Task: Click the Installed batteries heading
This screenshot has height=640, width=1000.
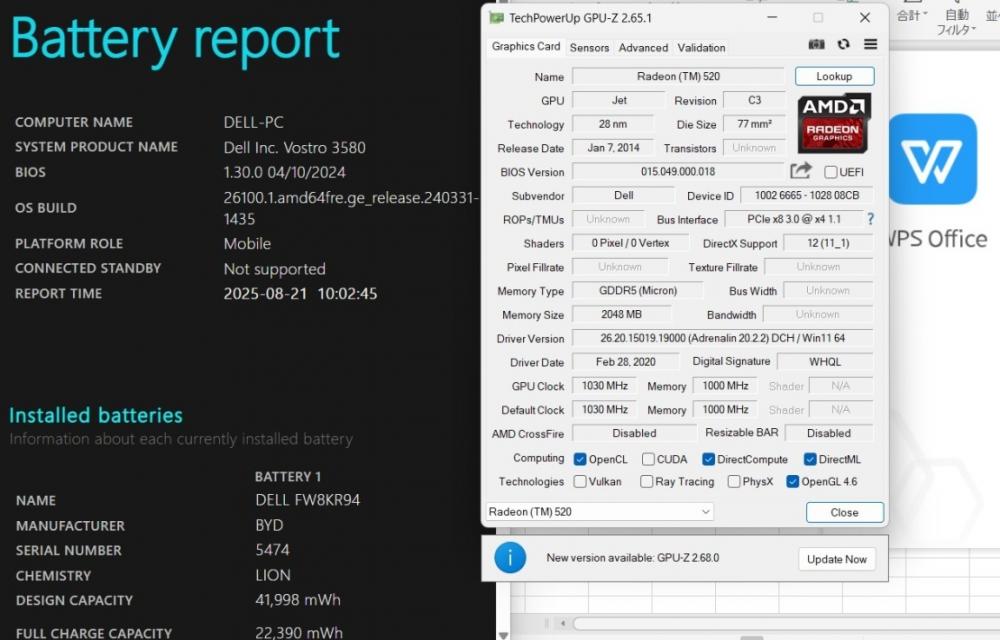Action: [x=96, y=416]
